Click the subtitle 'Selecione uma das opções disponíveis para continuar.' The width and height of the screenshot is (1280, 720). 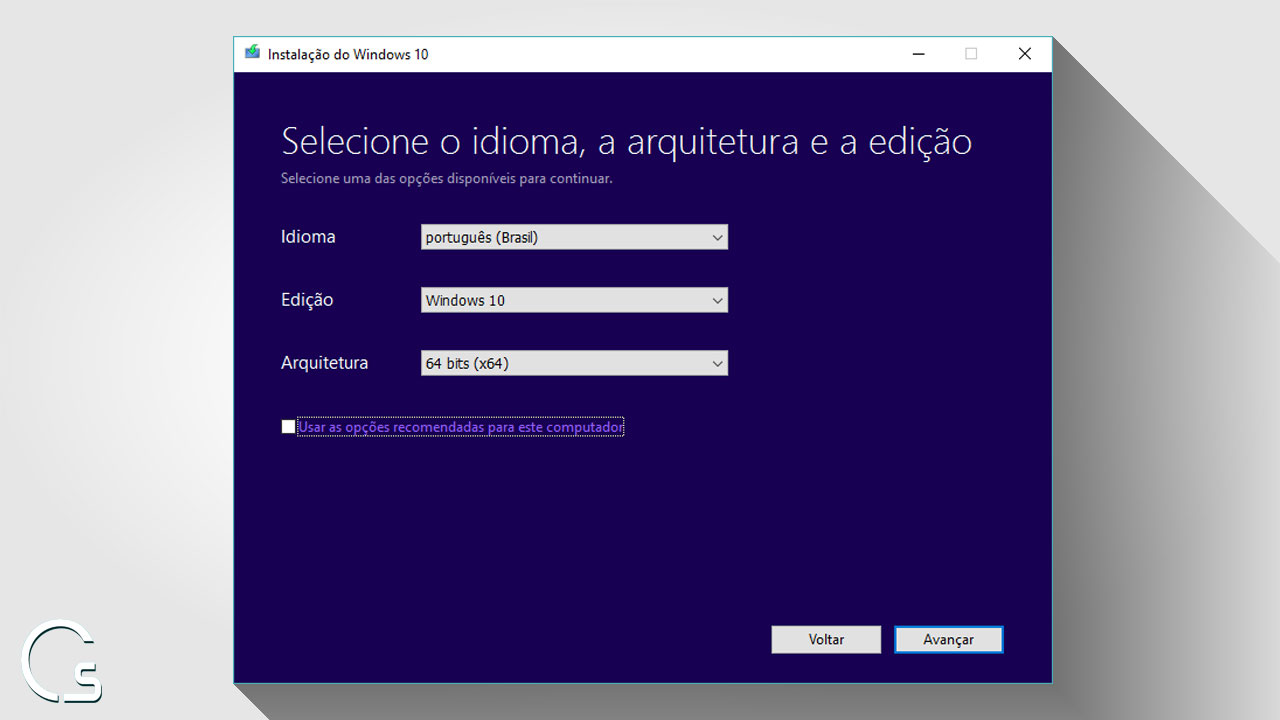pyautogui.click(x=446, y=179)
